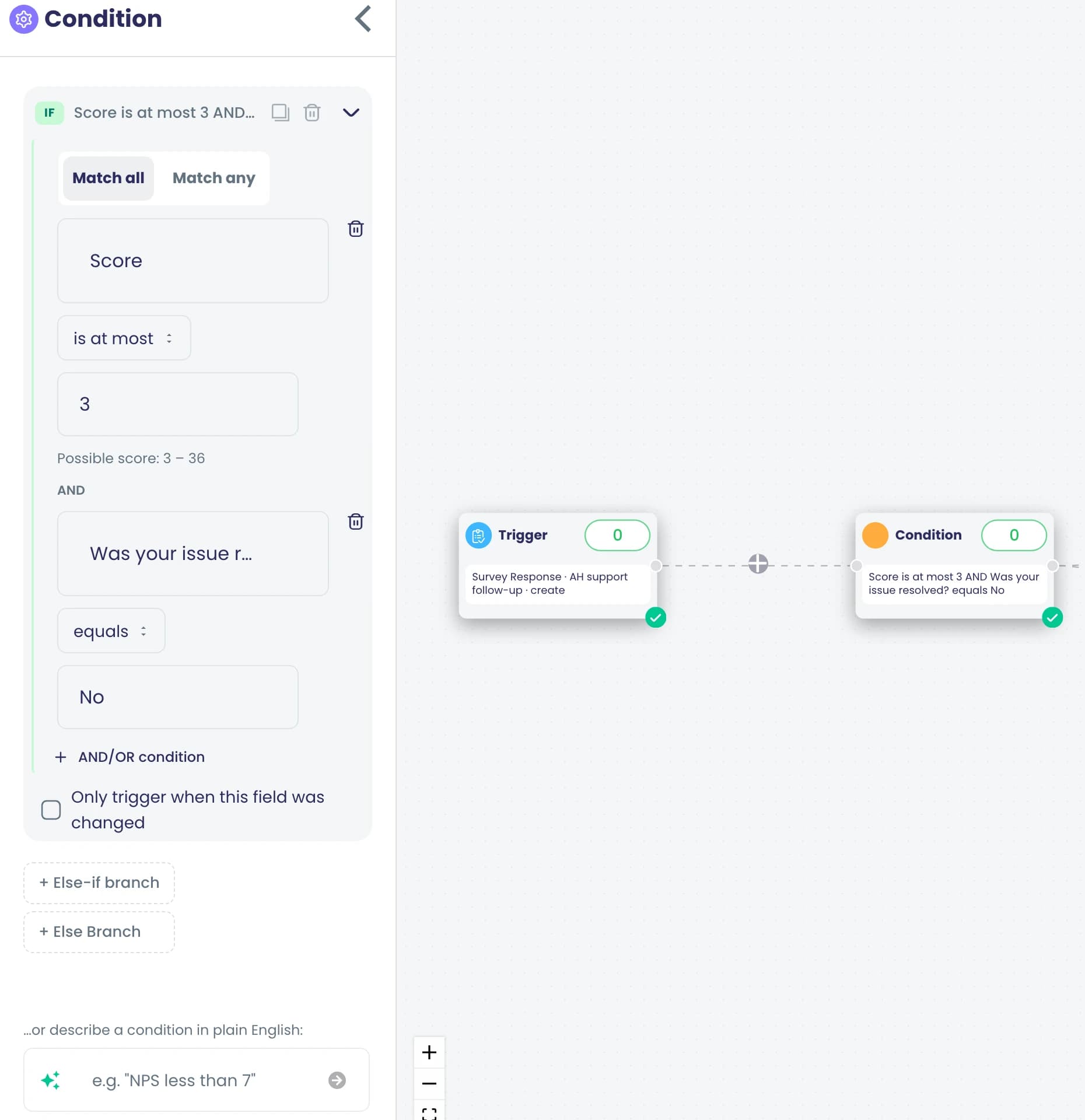Click the Condition gear icon in panel header
Viewport: 1085px width, 1120px height.
point(23,19)
